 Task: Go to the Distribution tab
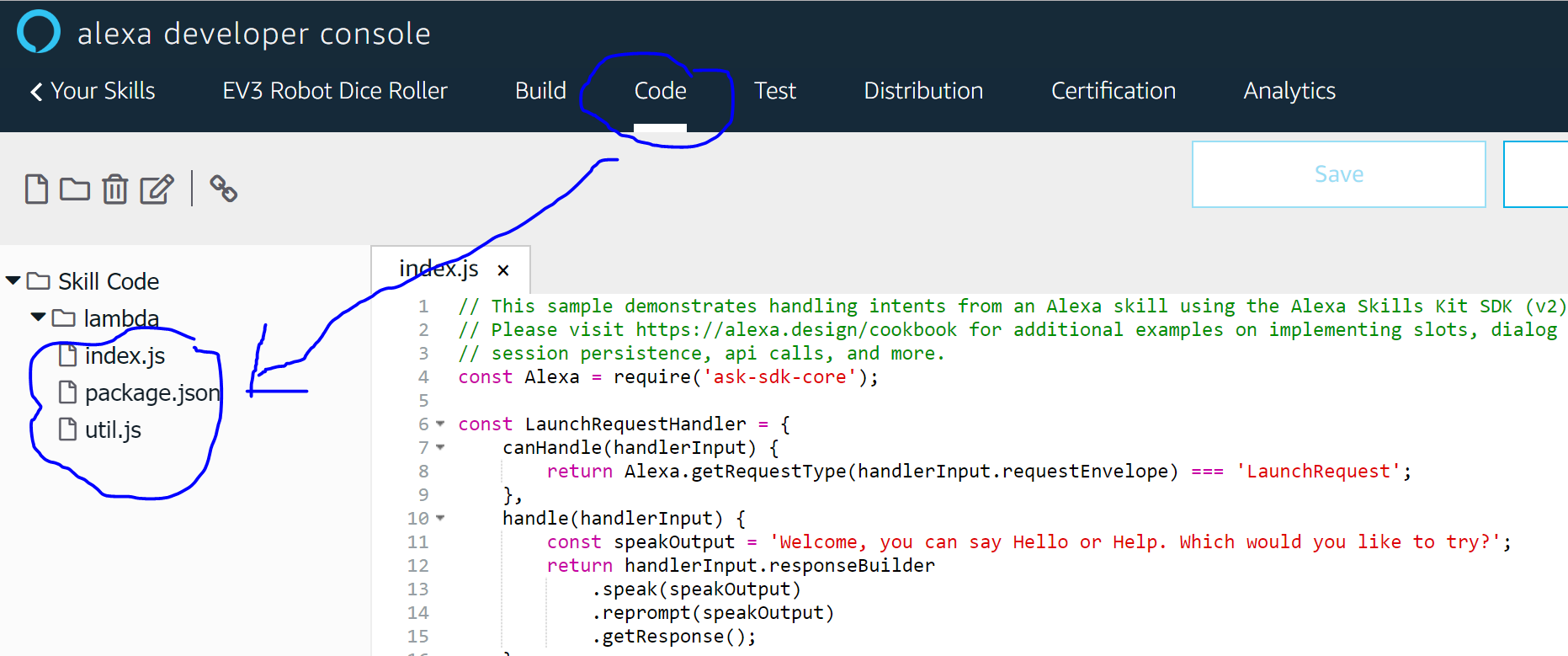tap(923, 91)
